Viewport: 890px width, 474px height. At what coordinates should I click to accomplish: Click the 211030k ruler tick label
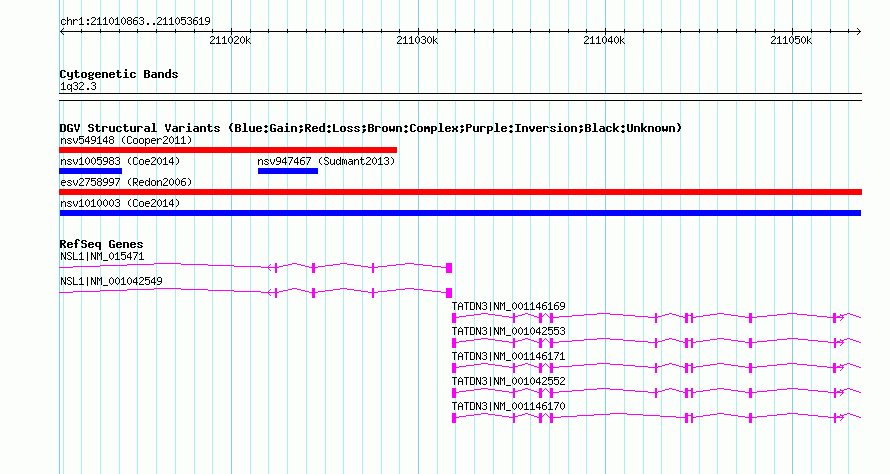(x=417, y=40)
